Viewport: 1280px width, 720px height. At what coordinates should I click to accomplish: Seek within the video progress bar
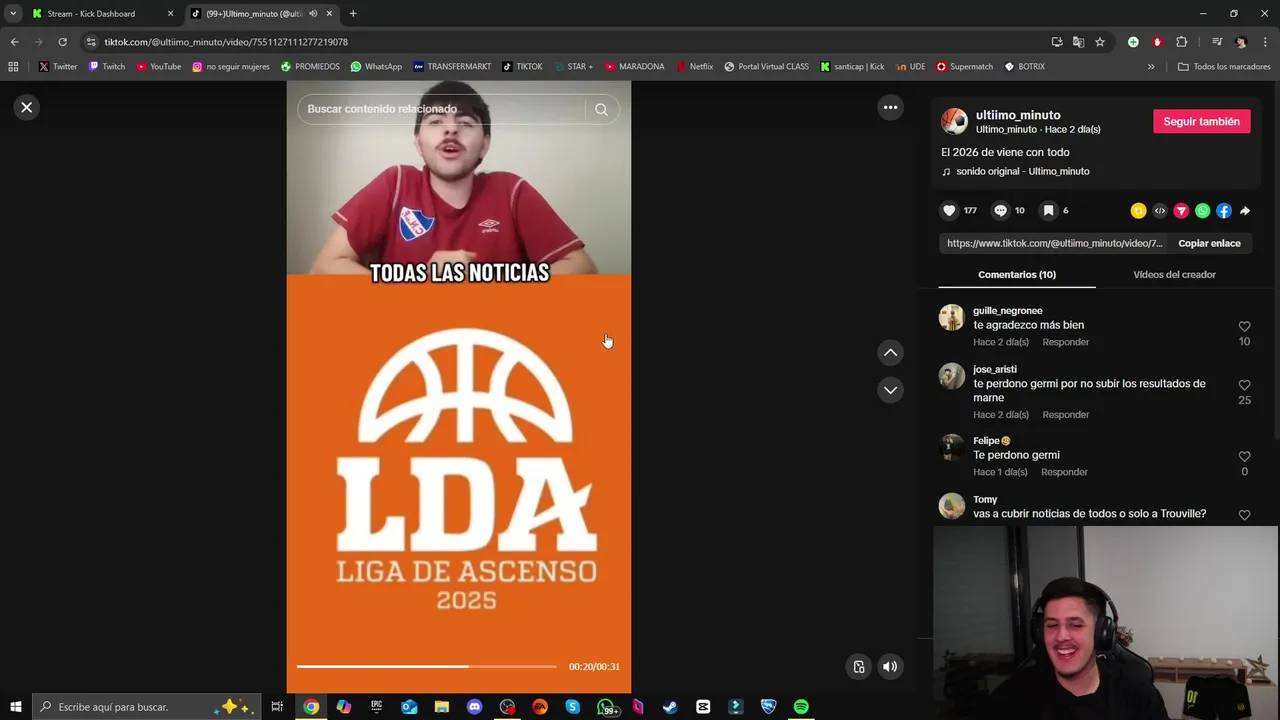426,666
